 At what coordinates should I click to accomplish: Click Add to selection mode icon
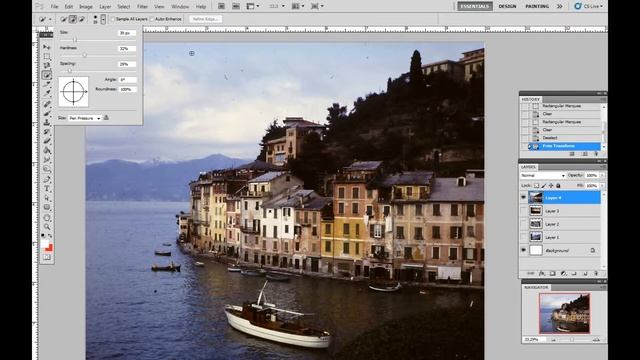coord(73,19)
